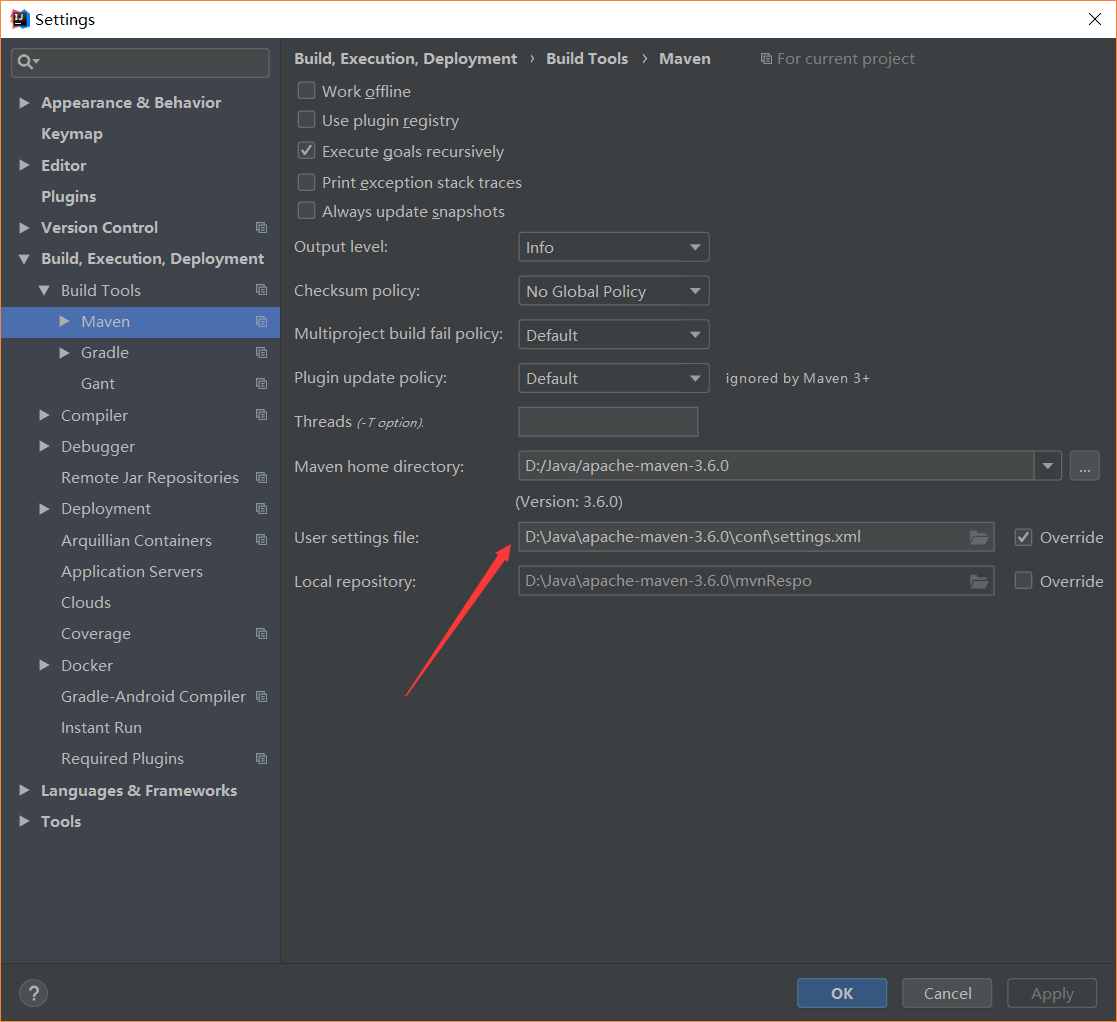Browse folder icon for User settings file
This screenshot has height=1022, width=1117.
(x=979, y=538)
